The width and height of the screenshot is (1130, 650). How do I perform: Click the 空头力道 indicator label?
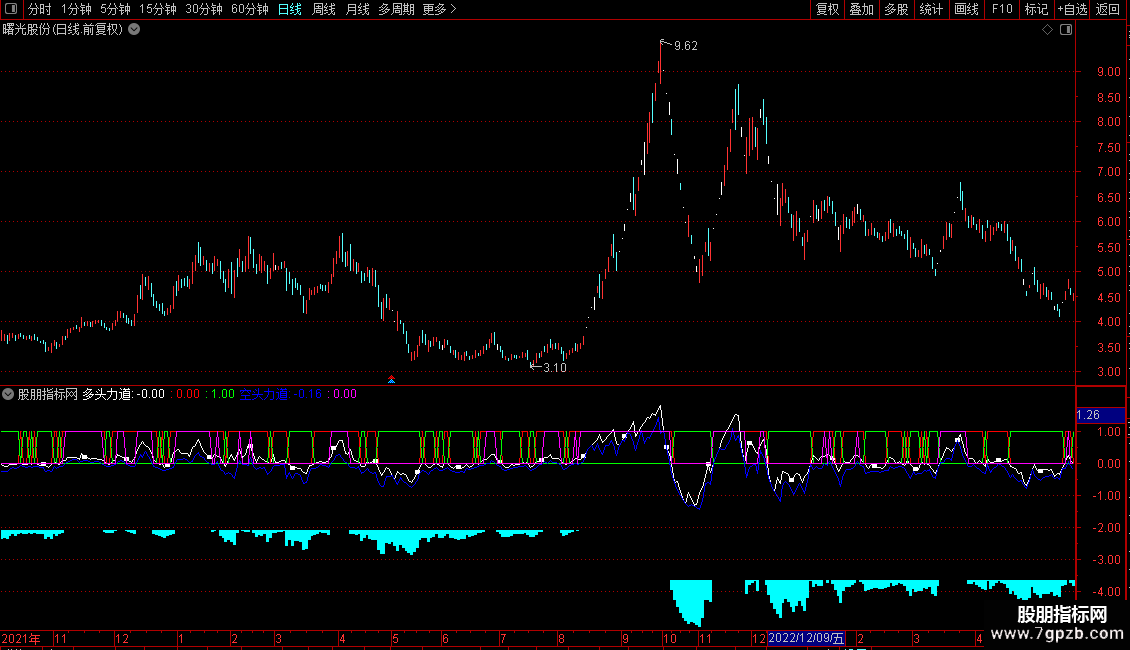click(x=264, y=394)
